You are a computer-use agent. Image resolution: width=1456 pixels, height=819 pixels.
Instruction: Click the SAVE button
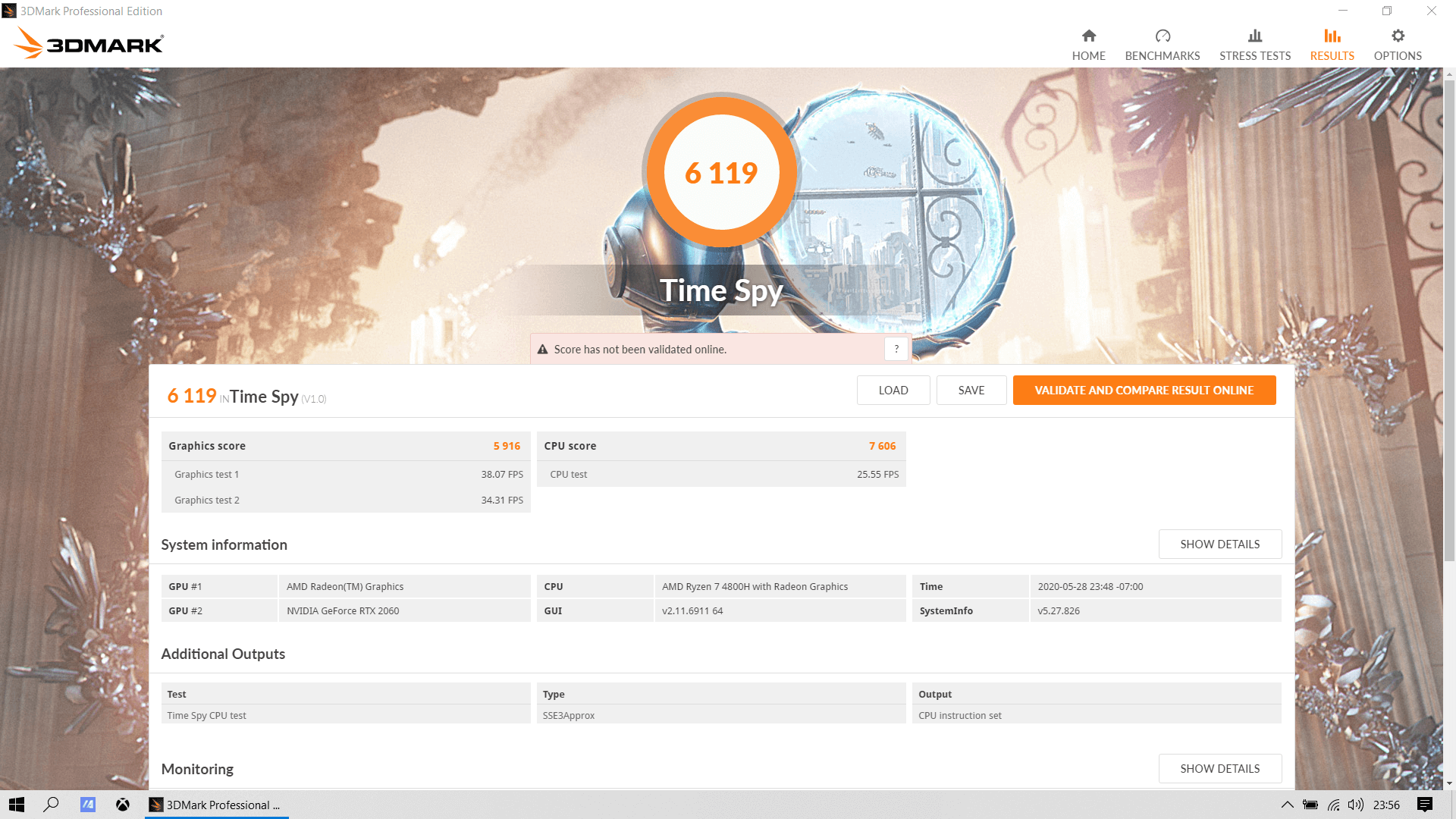pyautogui.click(x=971, y=391)
